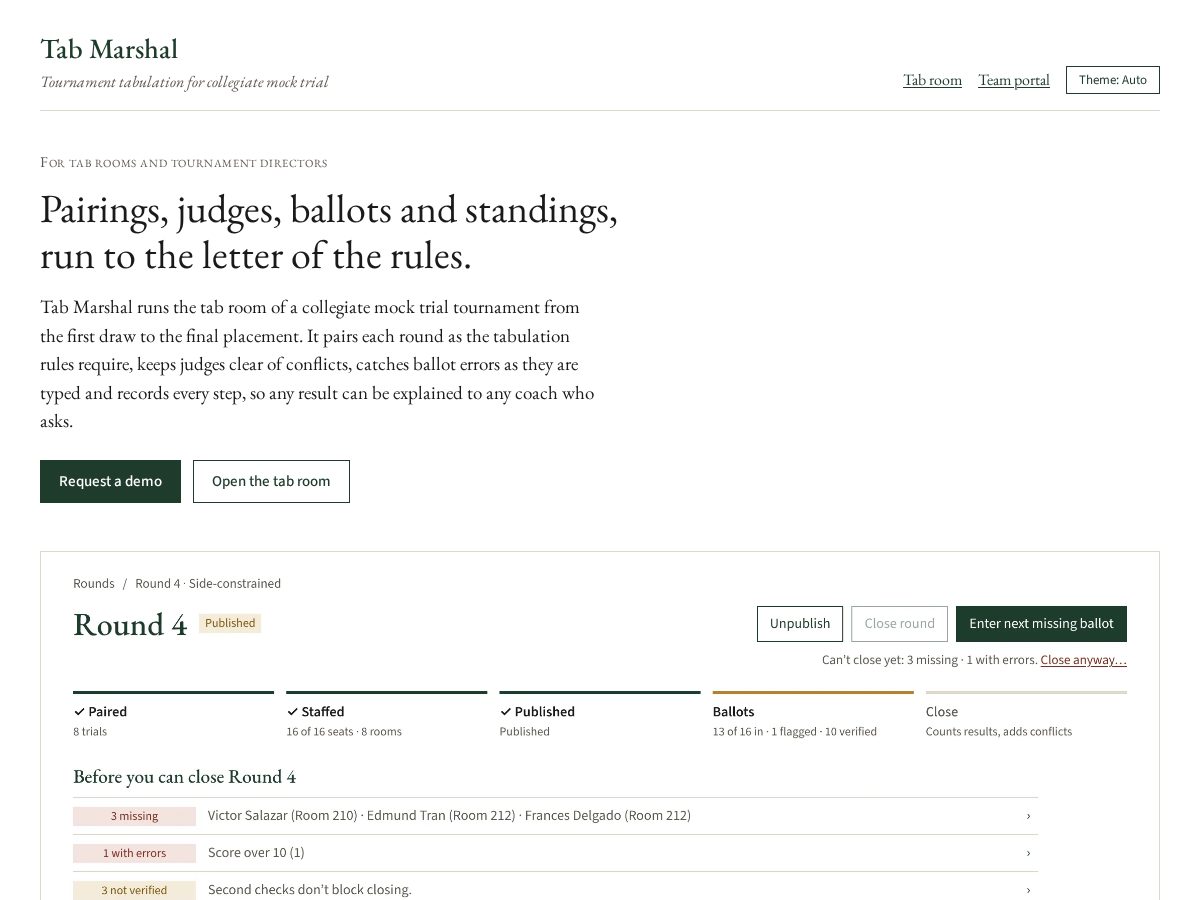Click the greyed-out Close round button

point(899,623)
